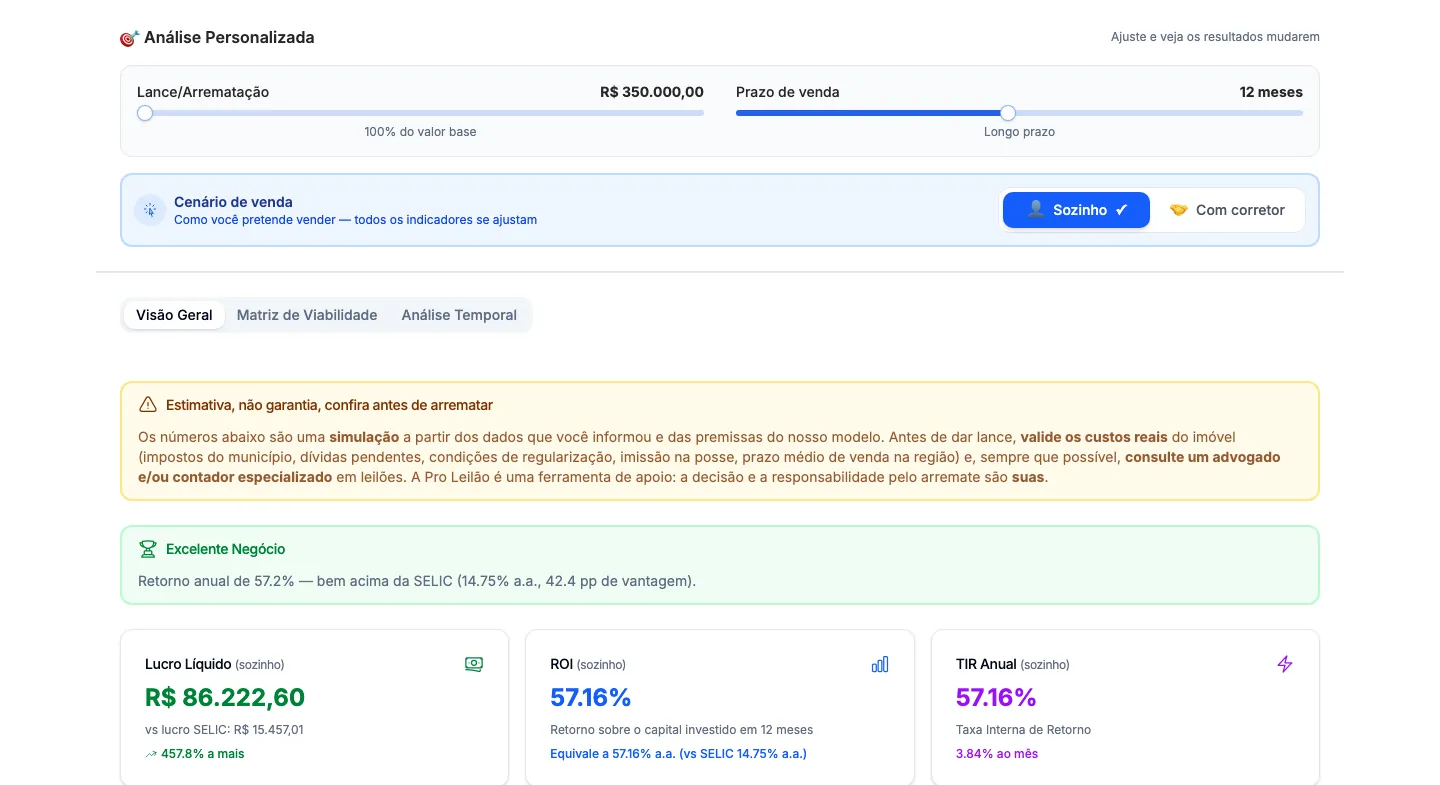Click the banknote icon on Lucro Líquido card

(x=474, y=664)
